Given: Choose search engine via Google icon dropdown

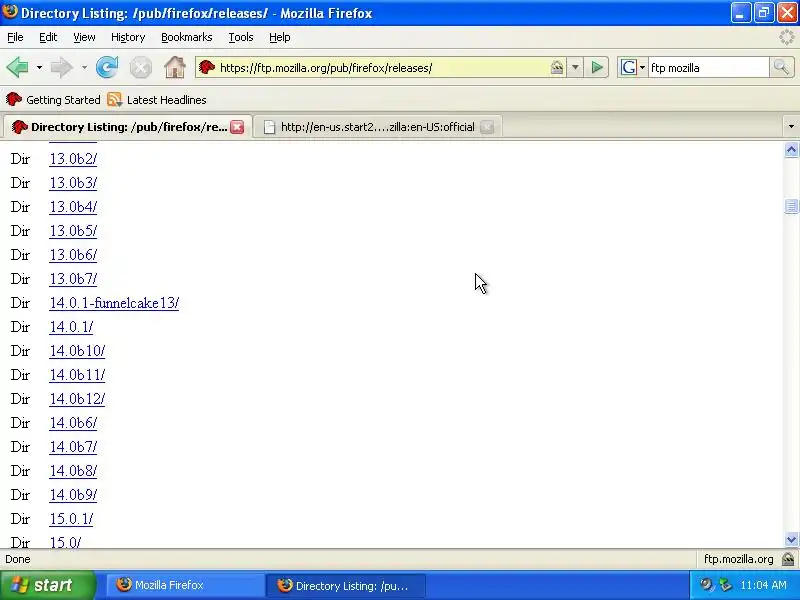Looking at the screenshot, I should pos(633,67).
